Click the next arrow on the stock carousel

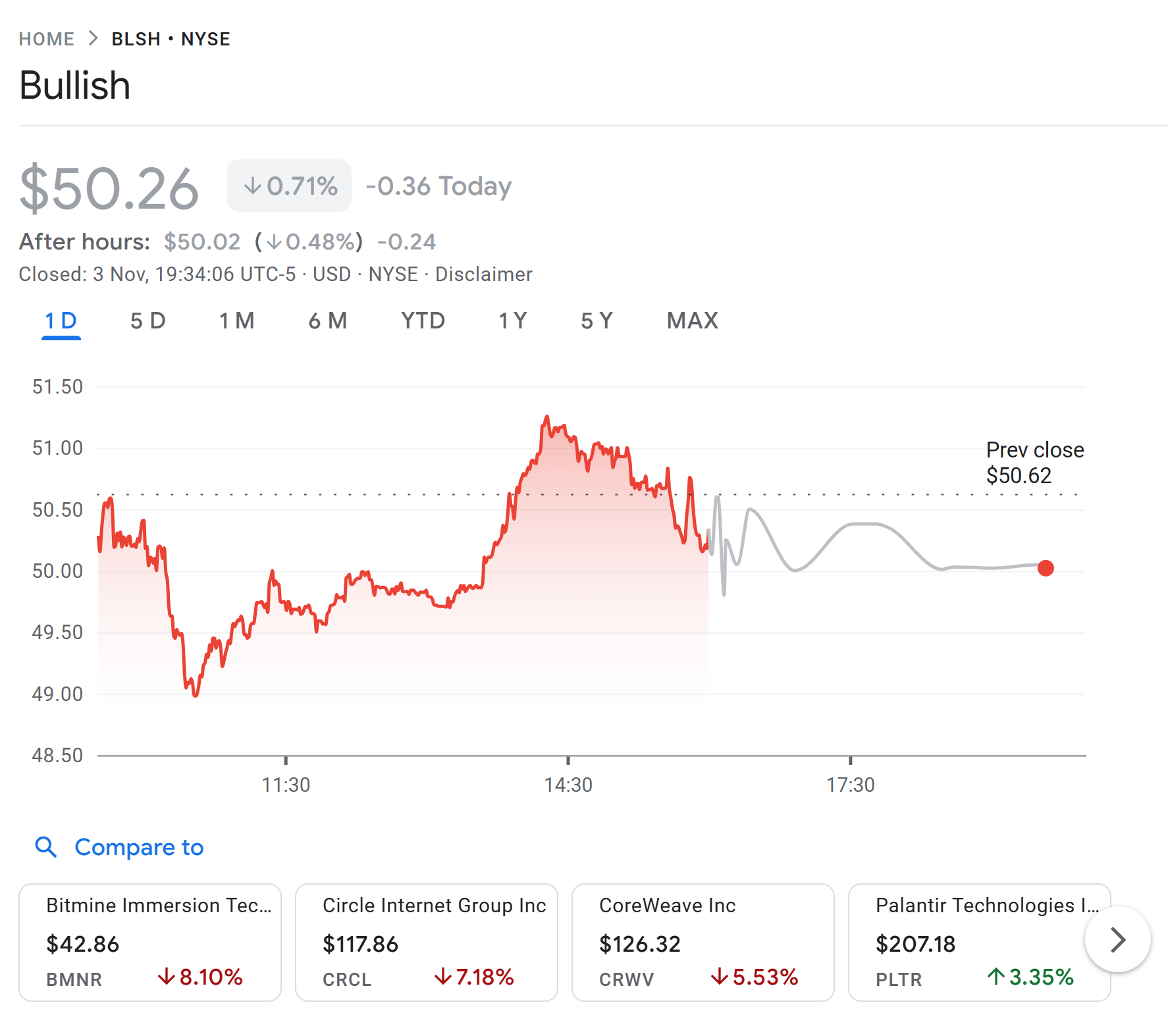[x=1117, y=939]
